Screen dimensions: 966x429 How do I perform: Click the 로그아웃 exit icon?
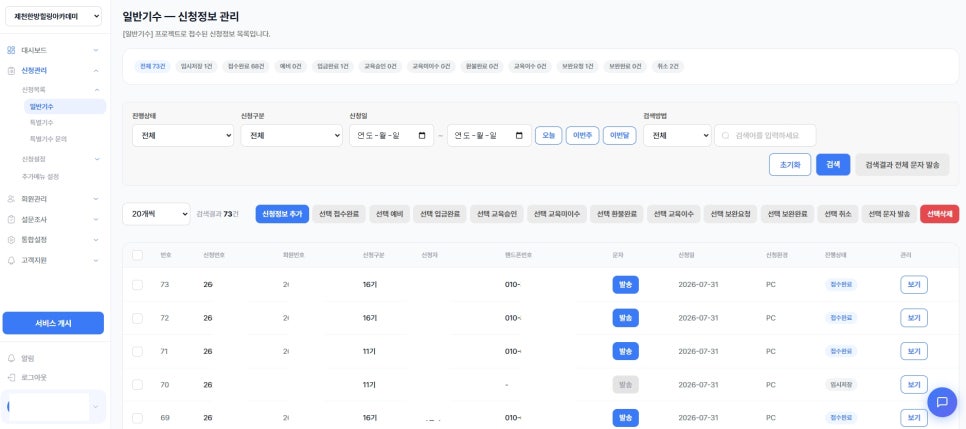(11, 377)
